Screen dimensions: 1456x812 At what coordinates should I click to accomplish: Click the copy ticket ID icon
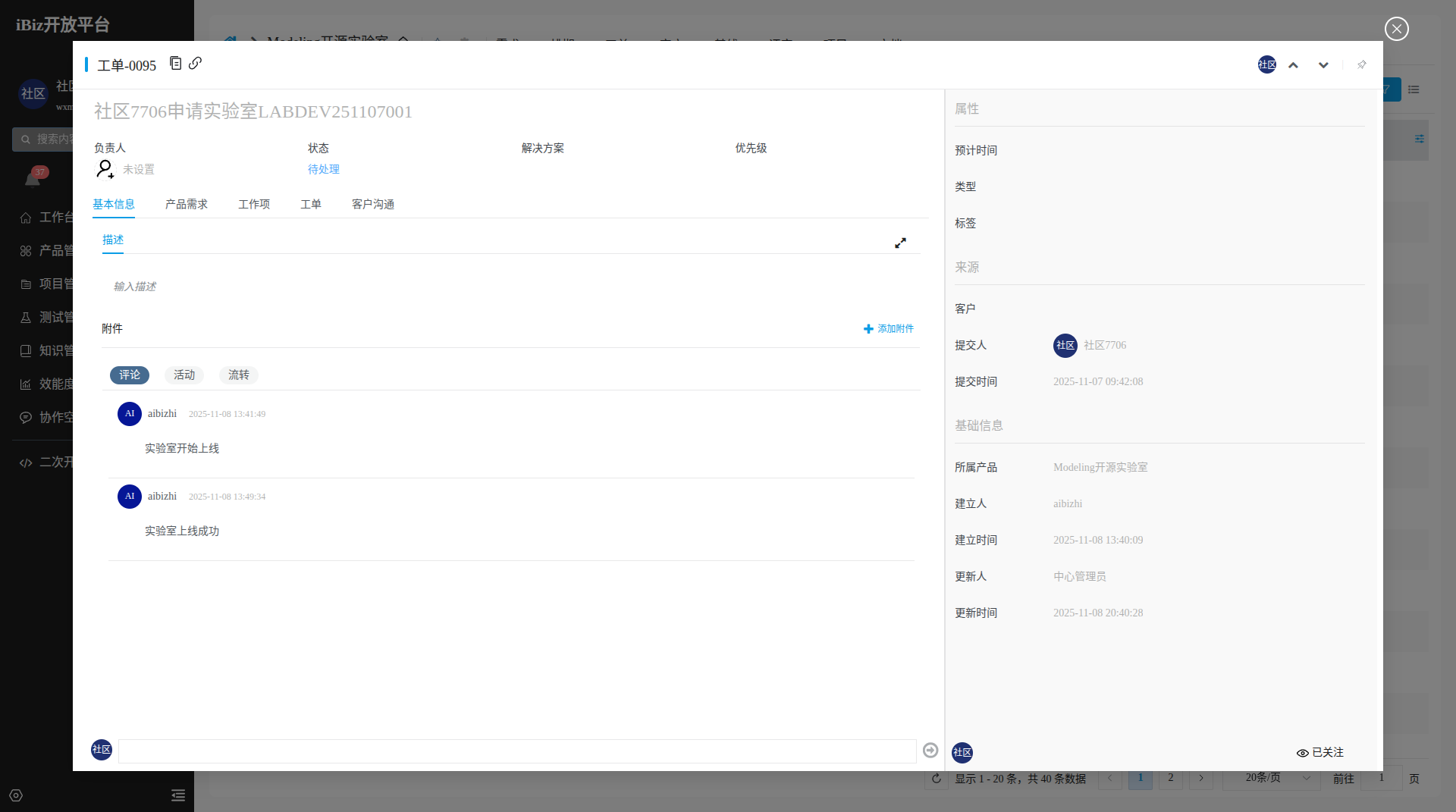click(175, 64)
